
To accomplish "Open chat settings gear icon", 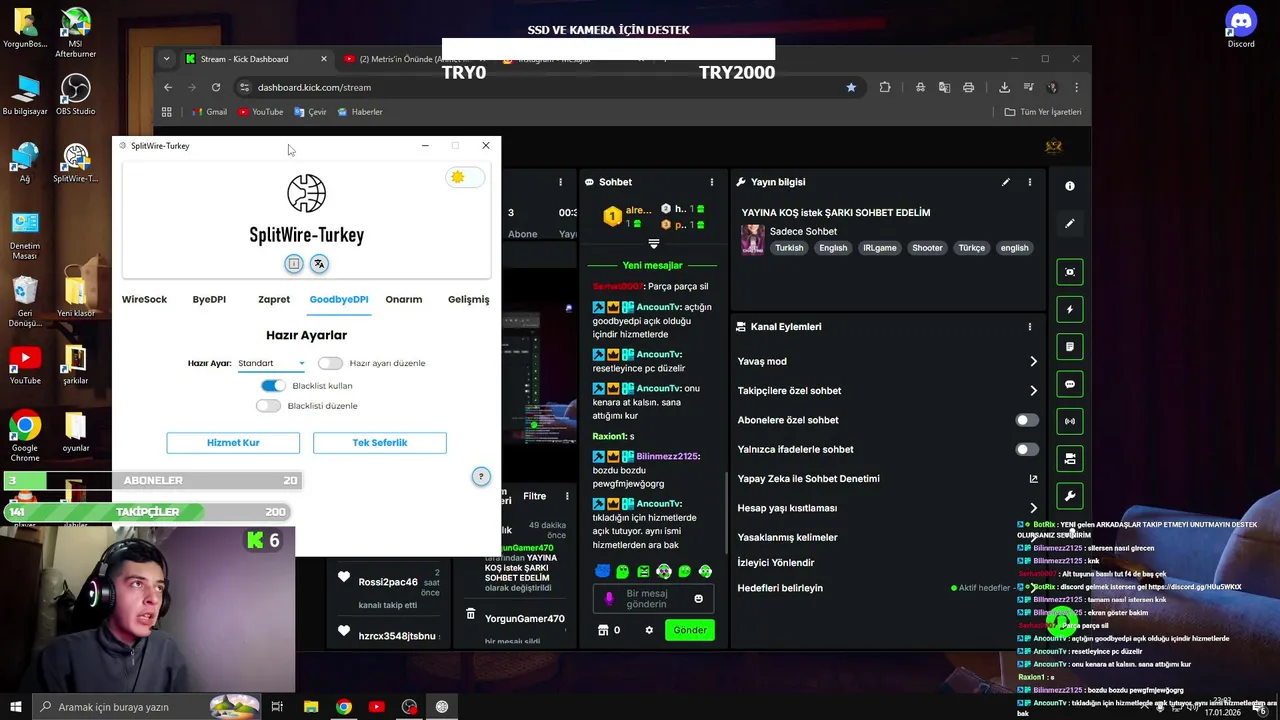I will pyautogui.click(x=649, y=630).
